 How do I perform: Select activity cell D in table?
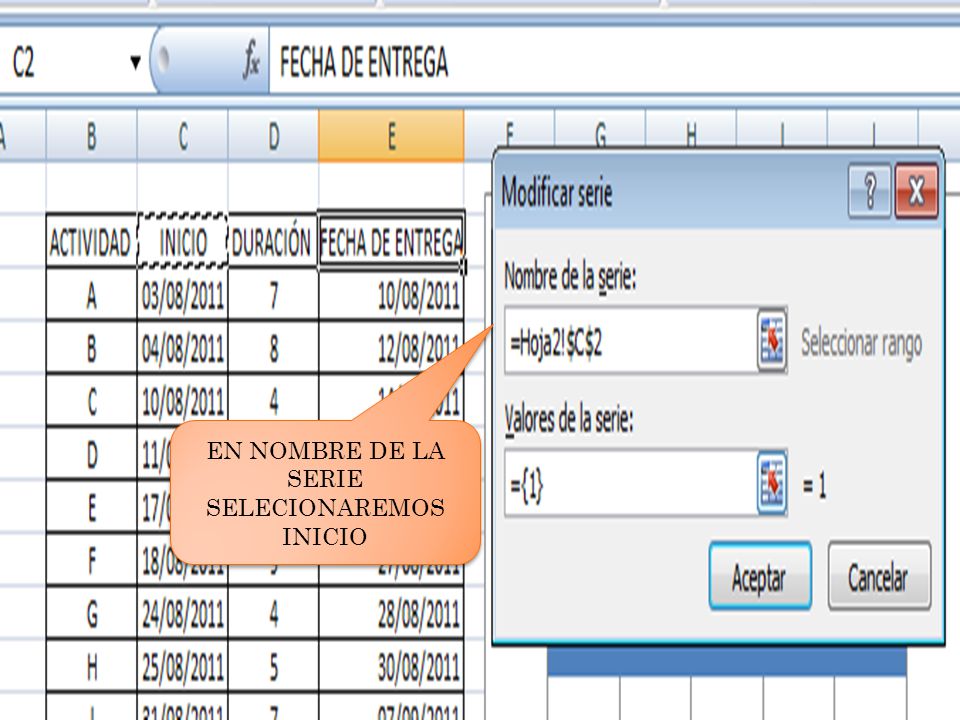point(91,454)
